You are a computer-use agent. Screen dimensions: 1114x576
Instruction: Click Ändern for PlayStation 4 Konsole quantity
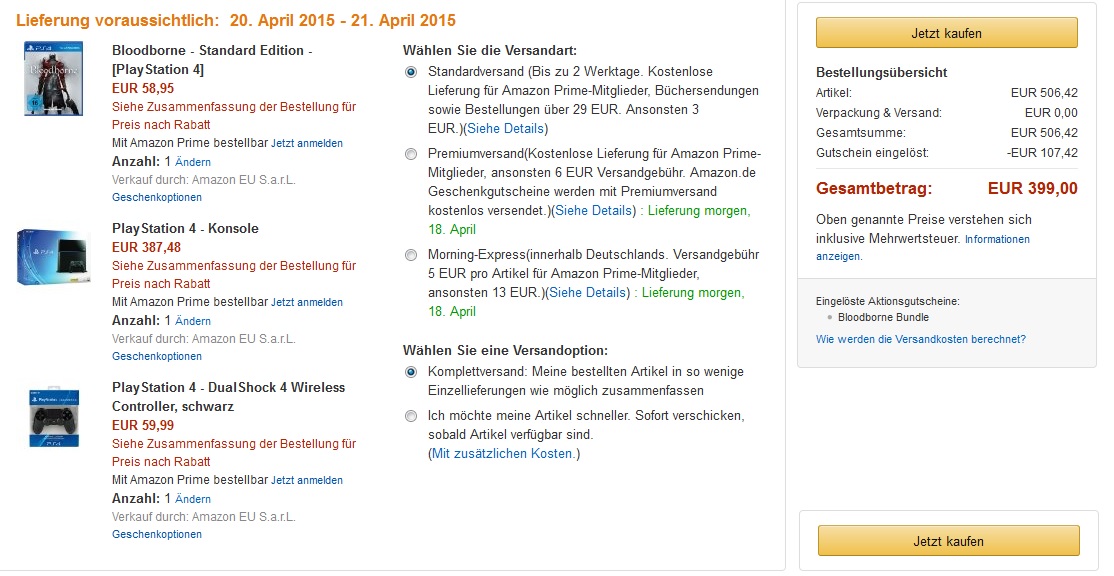click(193, 321)
